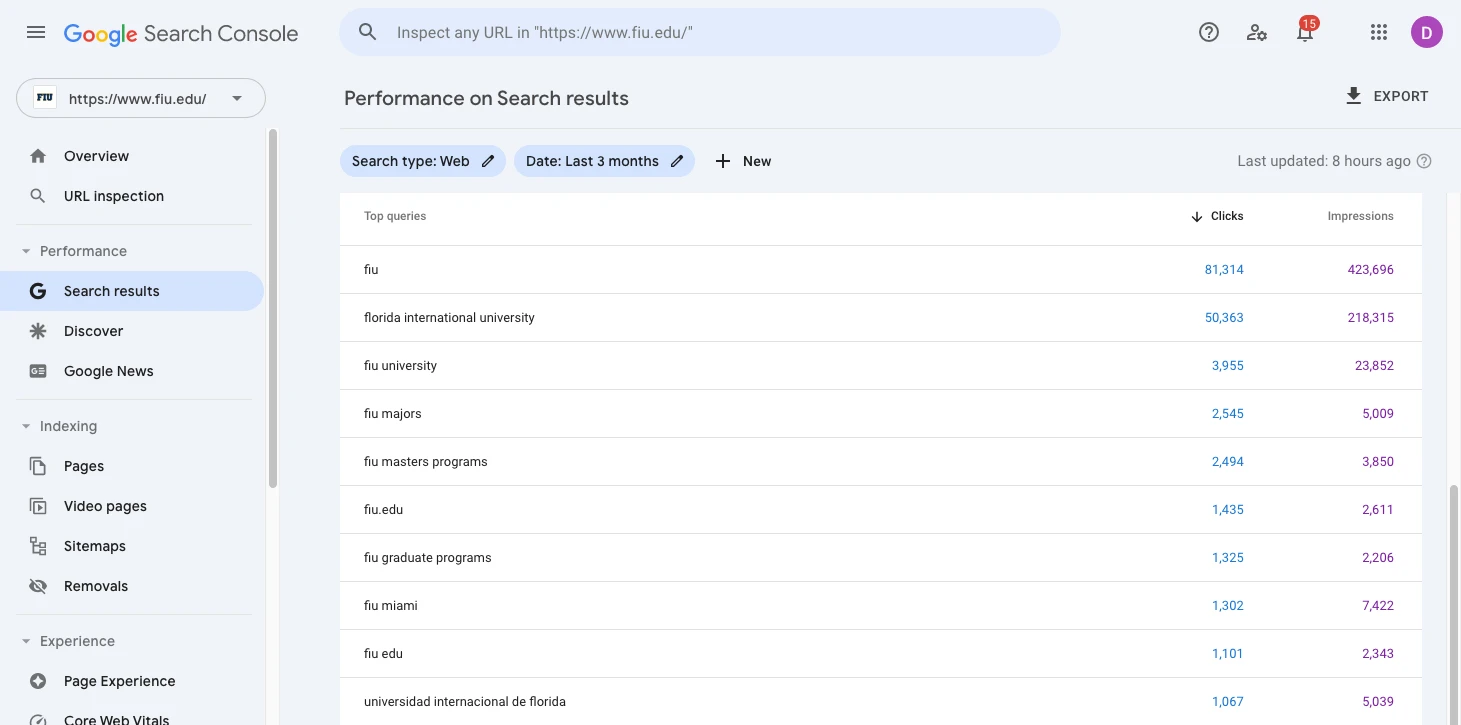Screen dimensions: 1461x725
Task: Sort by Impressions column header
Action: tap(1360, 216)
